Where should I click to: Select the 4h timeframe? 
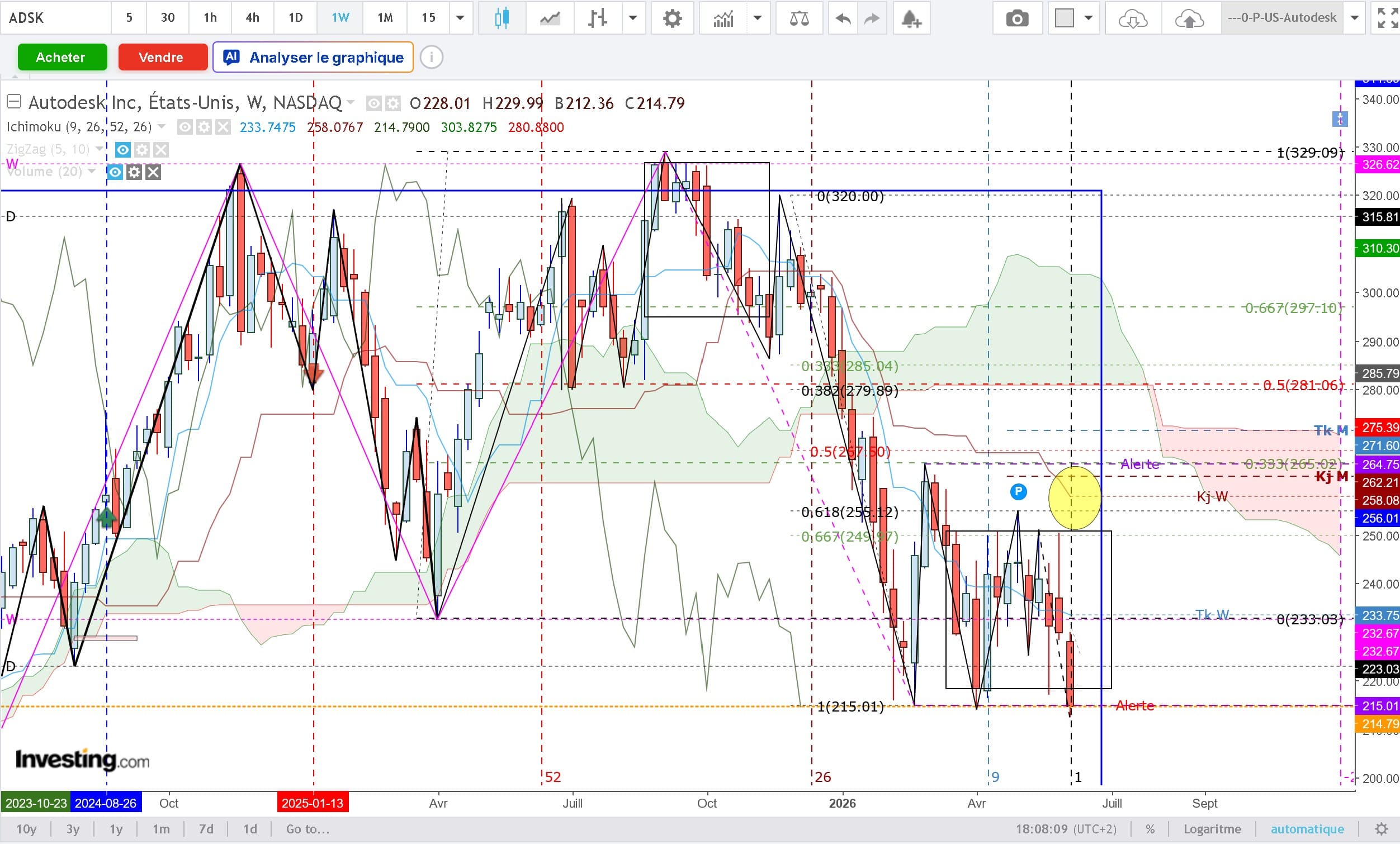pos(252,18)
